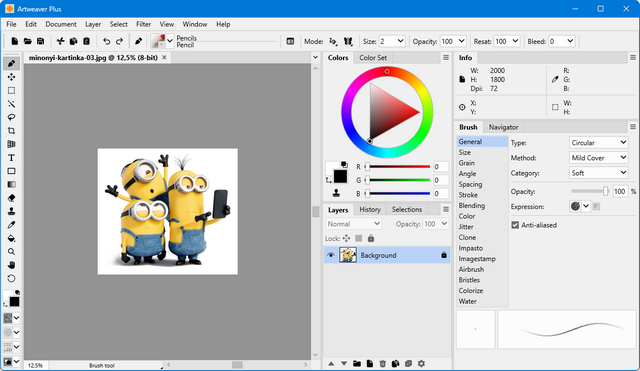Screen dimensions: 640x371
Task: Open the Filter menu
Action: [143, 24]
